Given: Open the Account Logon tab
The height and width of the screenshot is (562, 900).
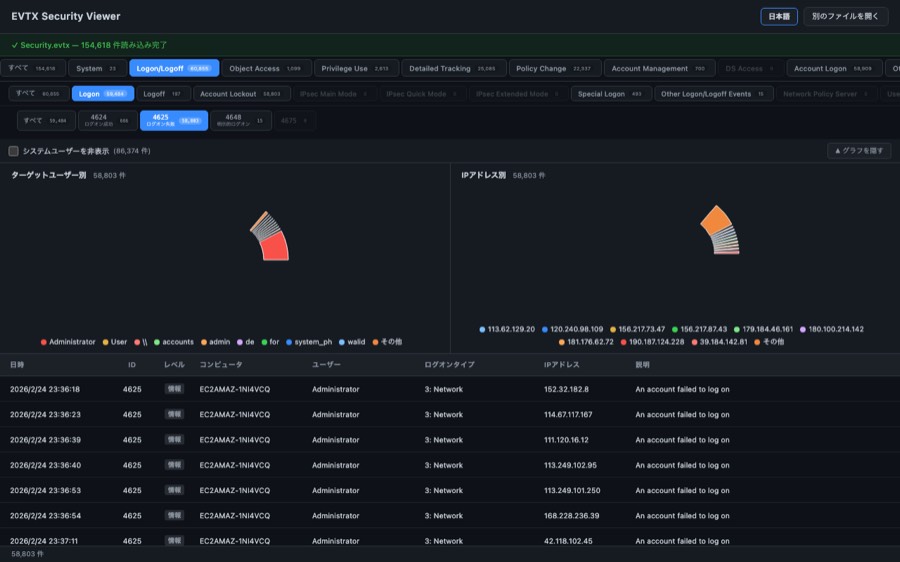Looking at the screenshot, I should click(x=834, y=68).
